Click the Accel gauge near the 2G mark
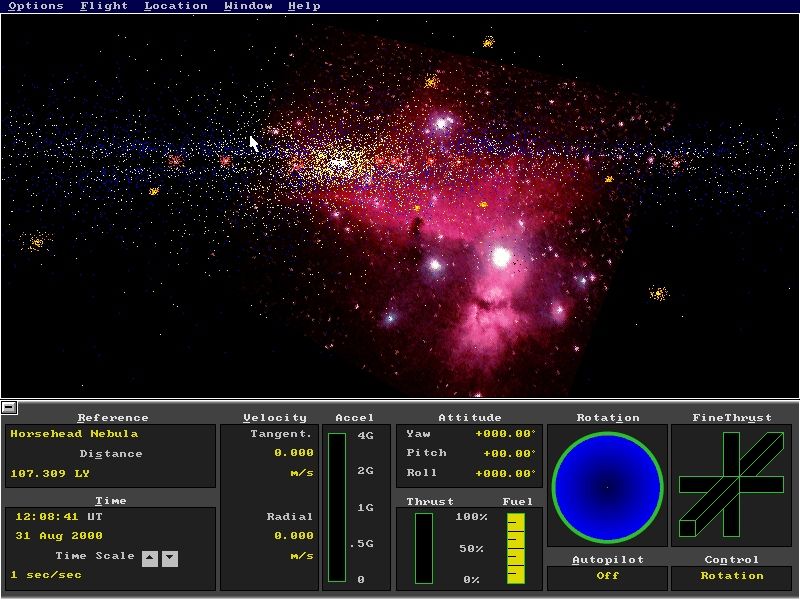This screenshot has height=600, width=800. (338, 470)
